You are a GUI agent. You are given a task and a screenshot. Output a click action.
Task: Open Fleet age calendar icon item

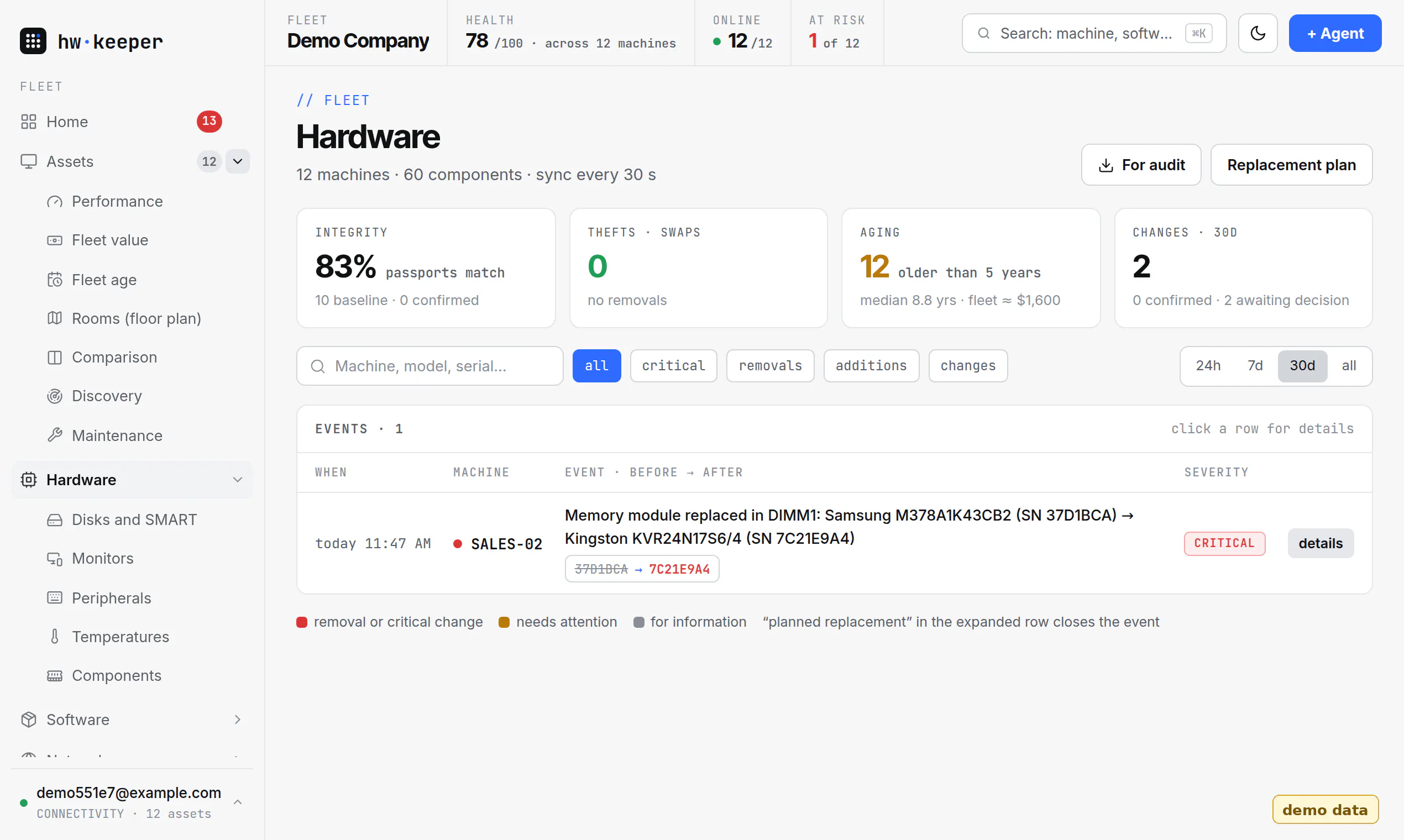pyautogui.click(x=54, y=280)
